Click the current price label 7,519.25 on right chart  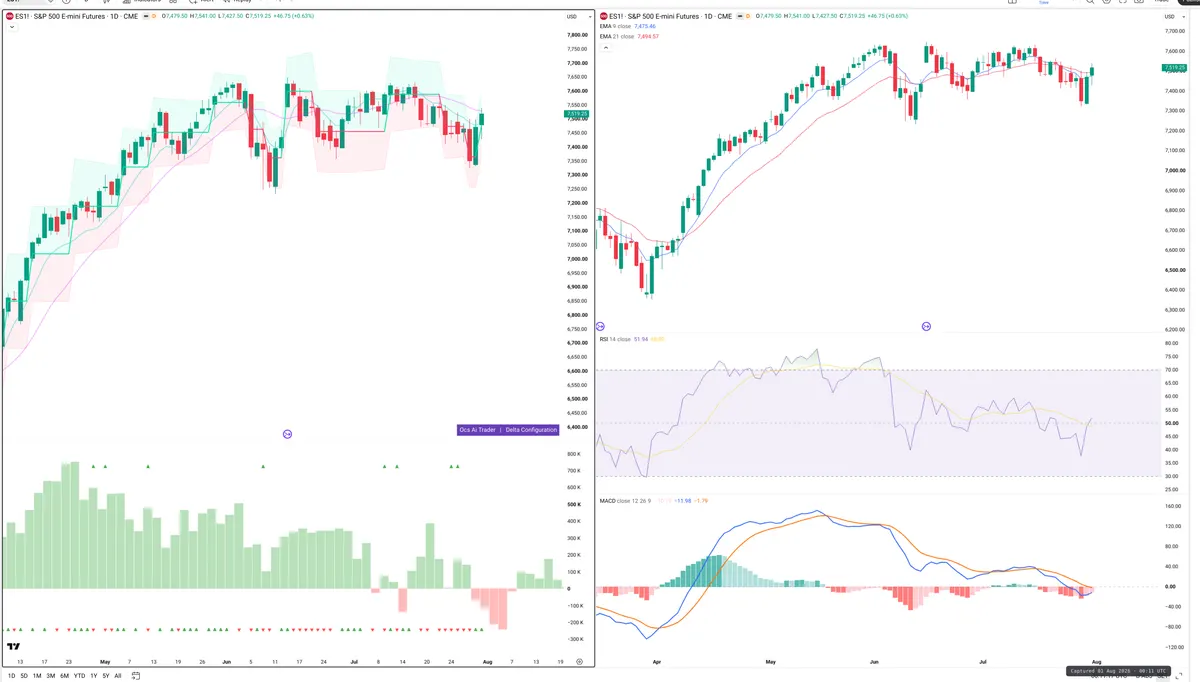pos(1176,68)
